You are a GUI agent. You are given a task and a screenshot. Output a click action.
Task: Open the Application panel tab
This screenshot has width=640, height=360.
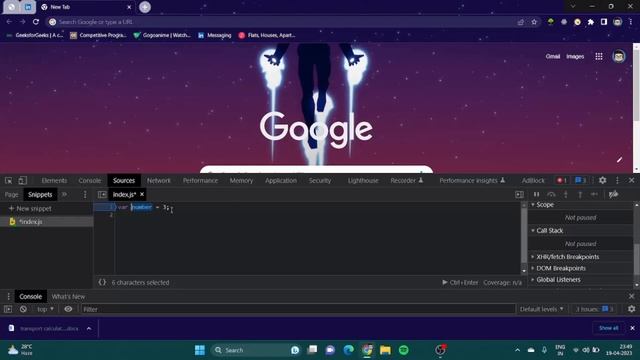pos(281,180)
